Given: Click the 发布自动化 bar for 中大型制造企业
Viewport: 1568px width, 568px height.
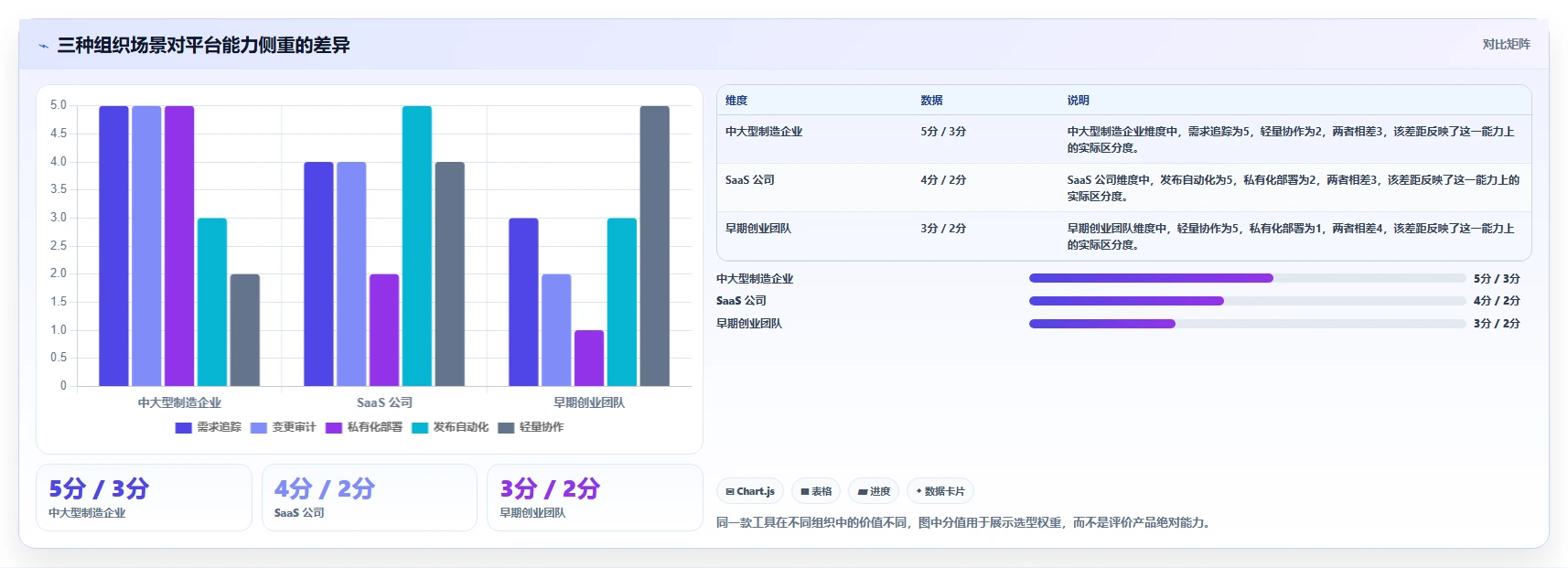Looking at the screenshot, I should click(x=212, y=302).
